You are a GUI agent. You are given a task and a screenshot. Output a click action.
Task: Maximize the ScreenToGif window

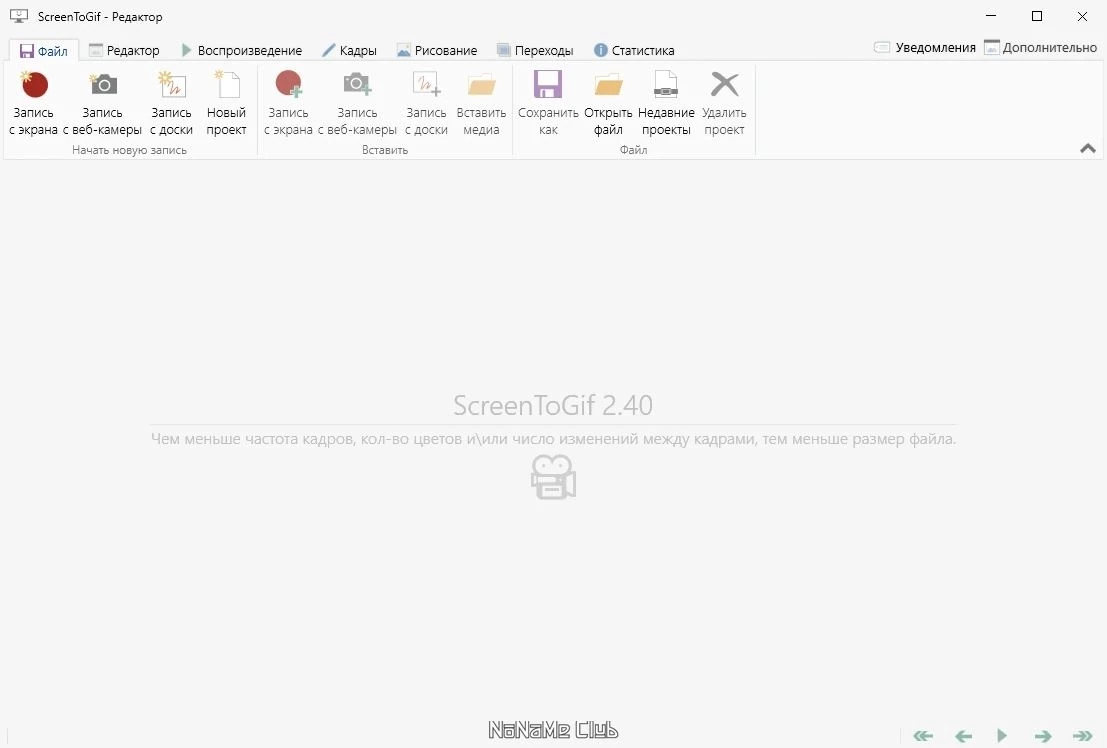pyautogui.click(x=1036, y=16)
